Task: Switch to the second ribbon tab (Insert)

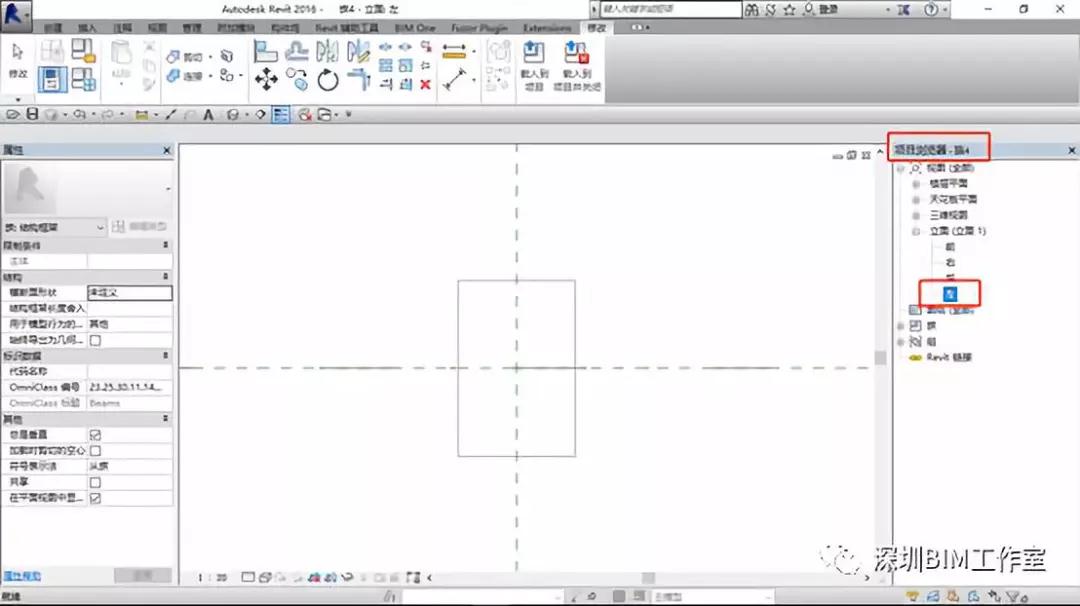Action: coord(87,28)
